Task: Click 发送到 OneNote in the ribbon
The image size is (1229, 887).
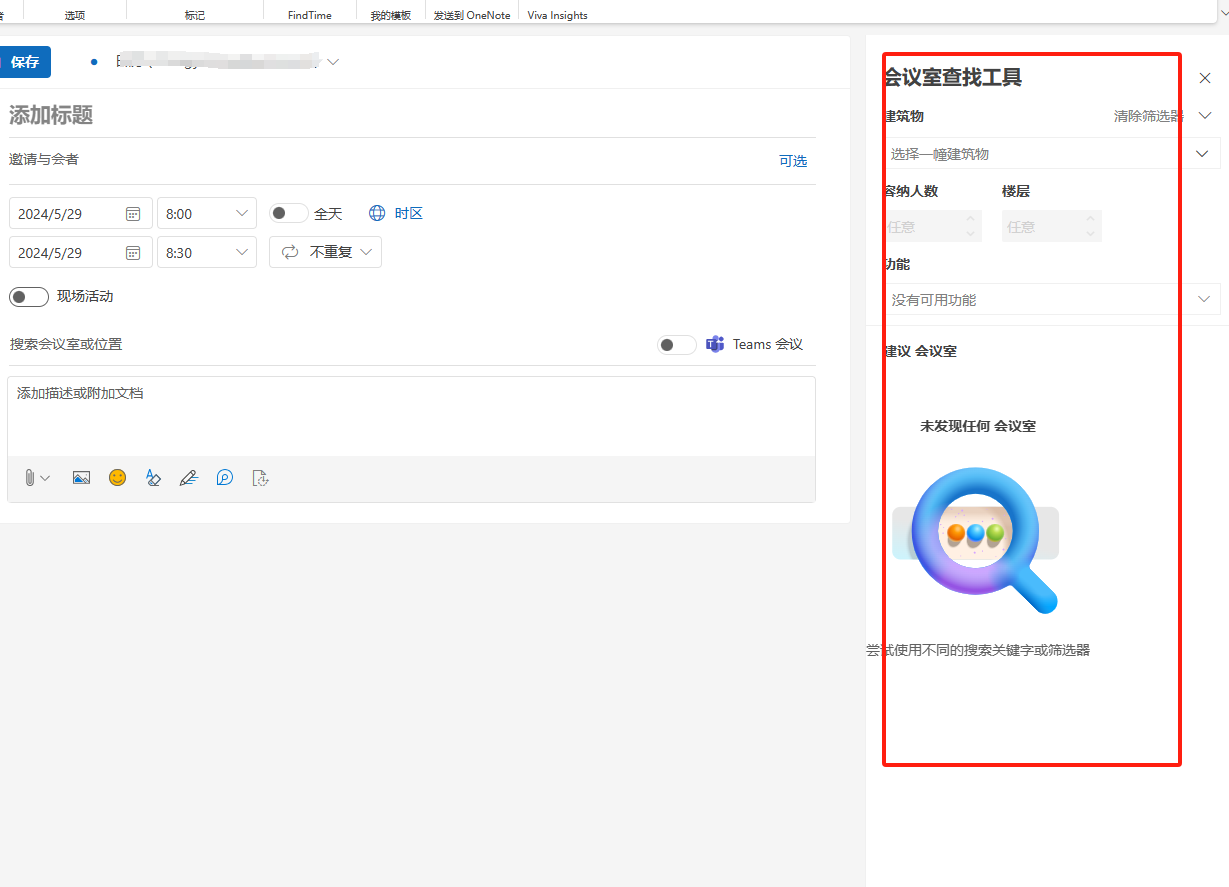Action: pos(472,14)
